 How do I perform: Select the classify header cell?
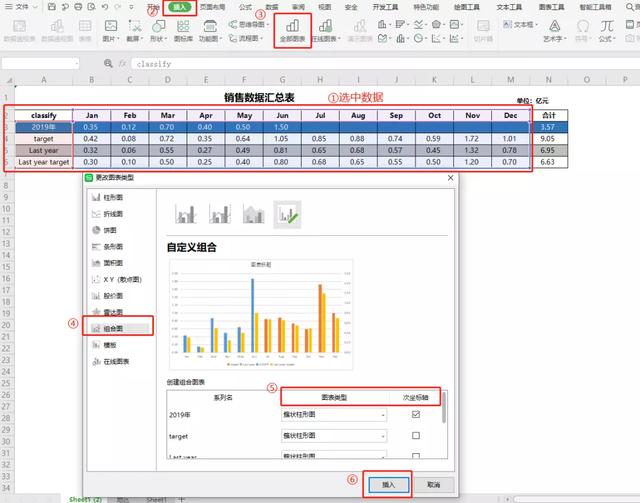44,116
